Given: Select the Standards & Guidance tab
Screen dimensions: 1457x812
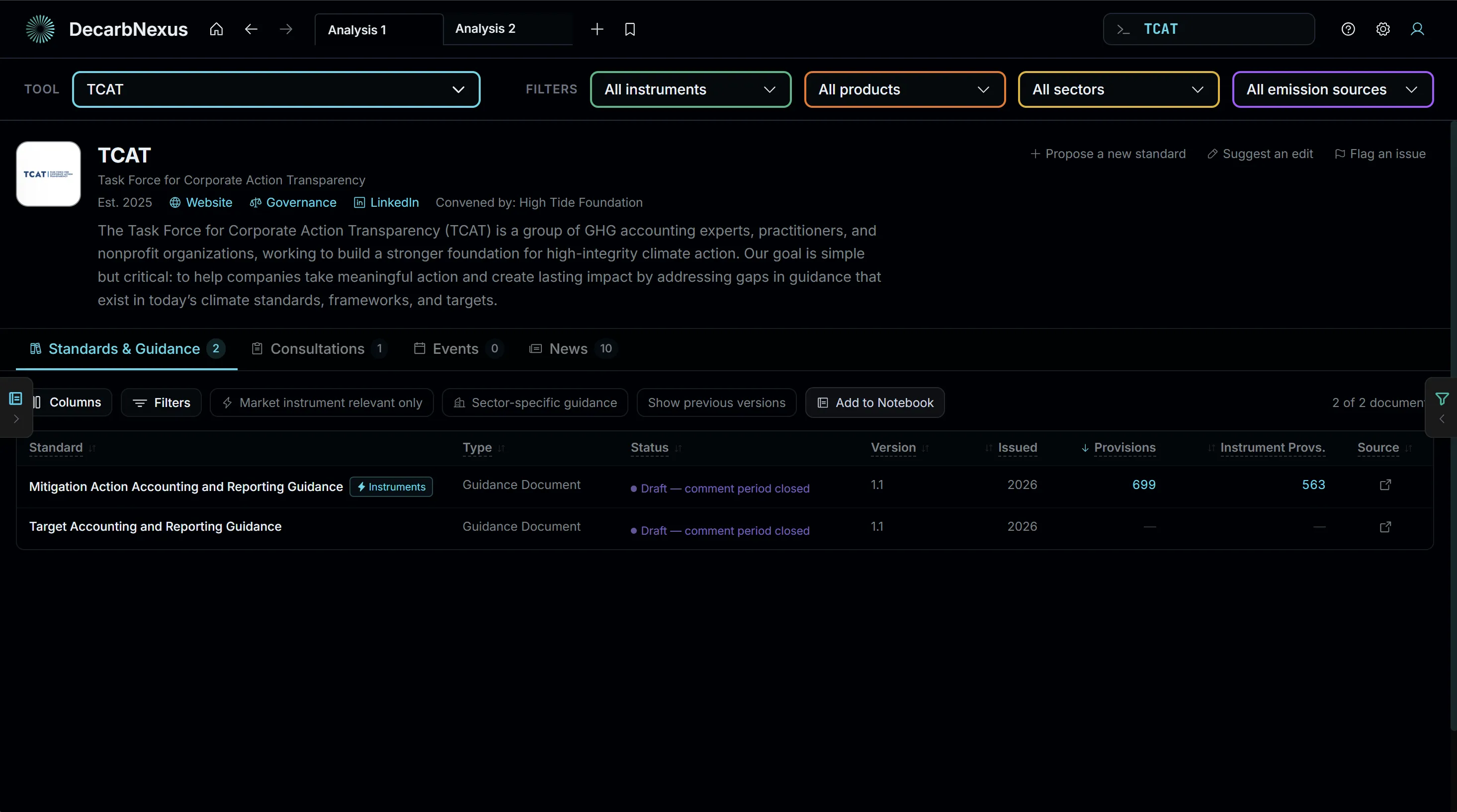Looking at the screenshot, I should click(x=127, y=349).
